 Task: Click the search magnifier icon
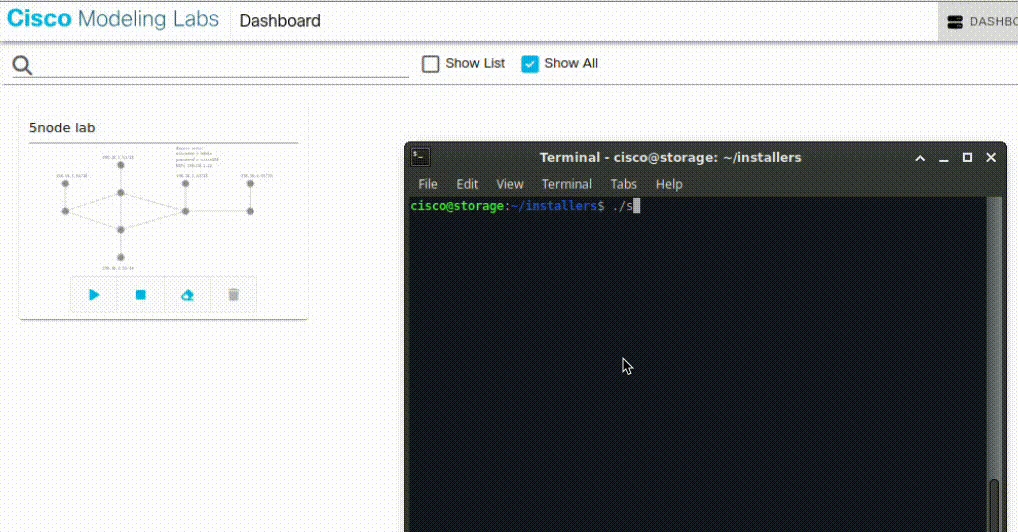(x=22, y=65)
